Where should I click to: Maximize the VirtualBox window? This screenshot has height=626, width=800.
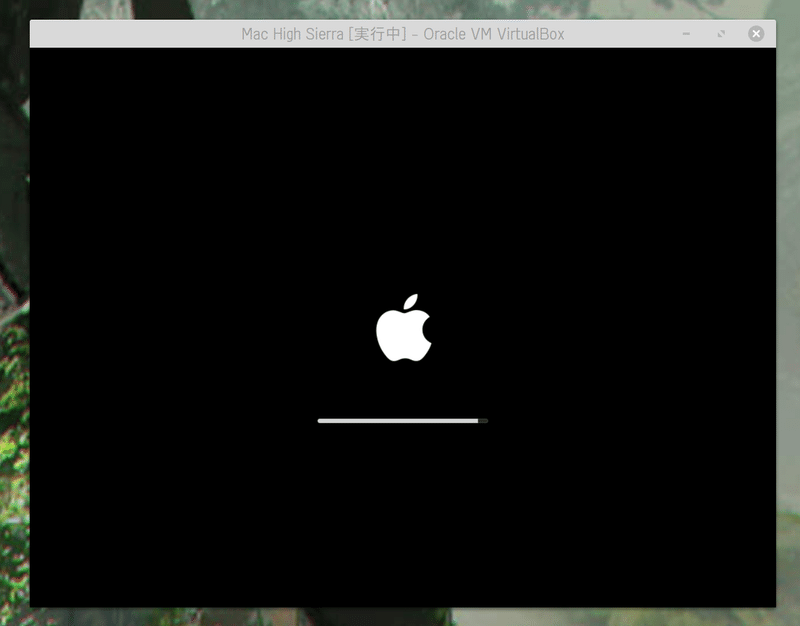(x=721, y=34)
